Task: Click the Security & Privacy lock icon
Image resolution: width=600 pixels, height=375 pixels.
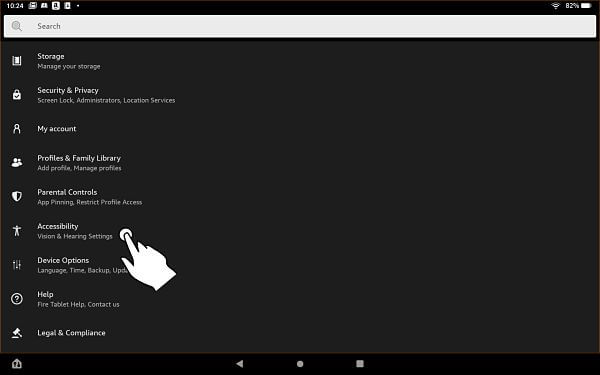Action: point(17,95)
